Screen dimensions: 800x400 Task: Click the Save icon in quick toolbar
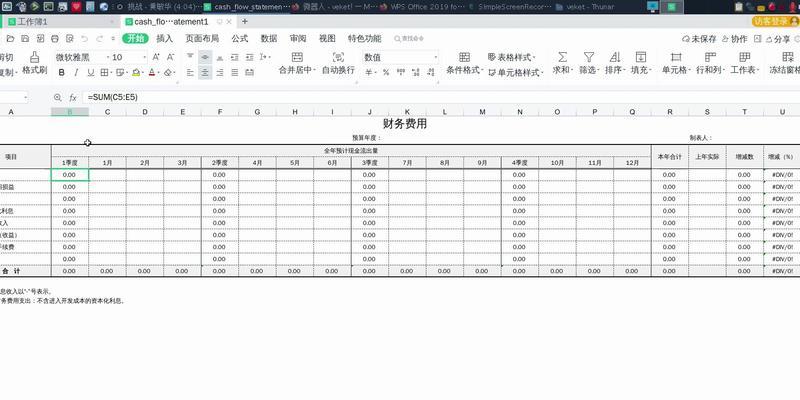(25, 39)
